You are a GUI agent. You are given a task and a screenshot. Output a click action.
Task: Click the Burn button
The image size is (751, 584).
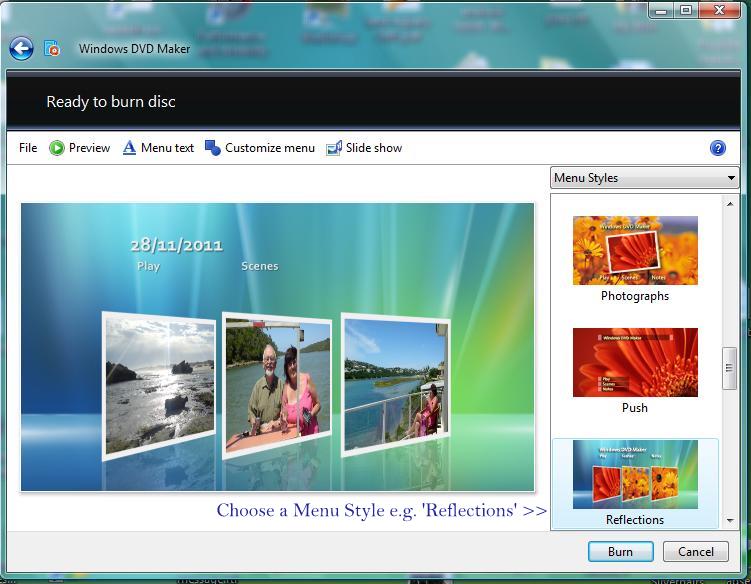pos(621,552)
